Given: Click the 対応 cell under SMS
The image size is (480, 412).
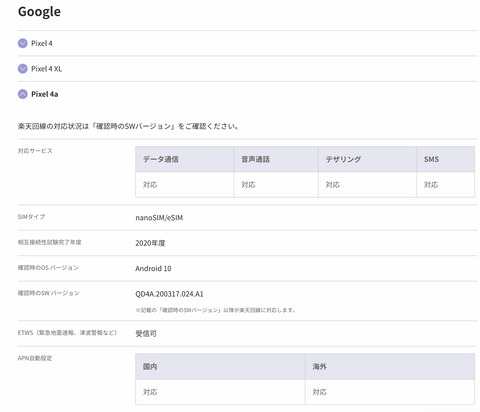Looking at the screenshot, I should point(446,185).
